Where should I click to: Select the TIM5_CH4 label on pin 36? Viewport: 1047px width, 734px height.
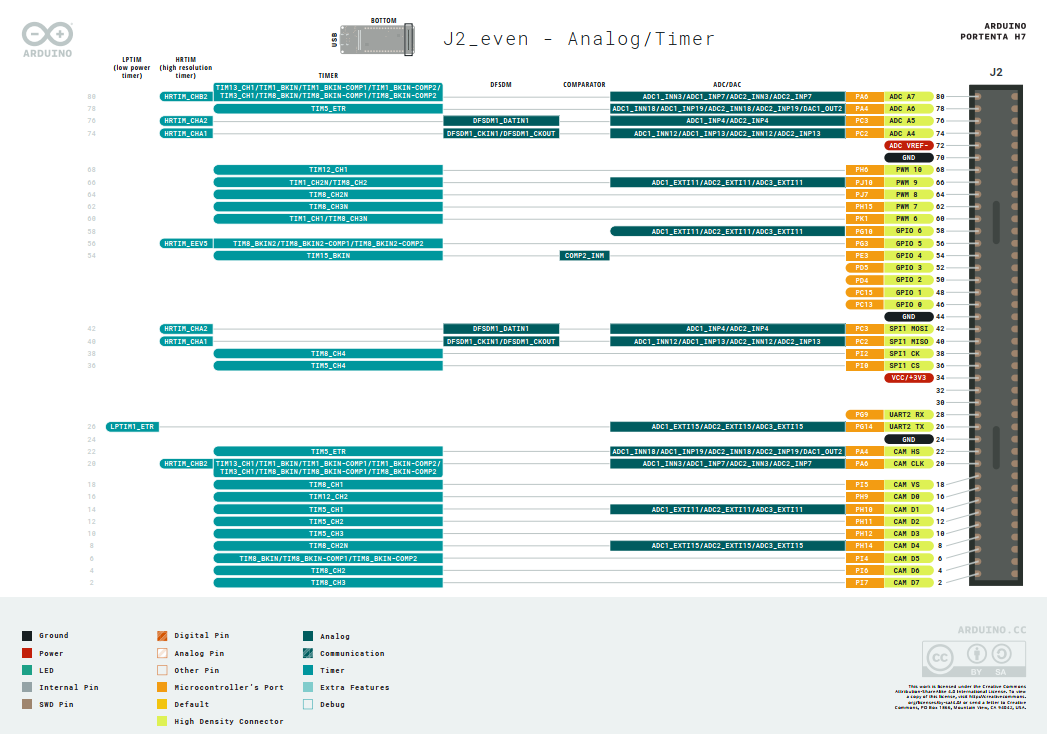[x=328, y=366]
